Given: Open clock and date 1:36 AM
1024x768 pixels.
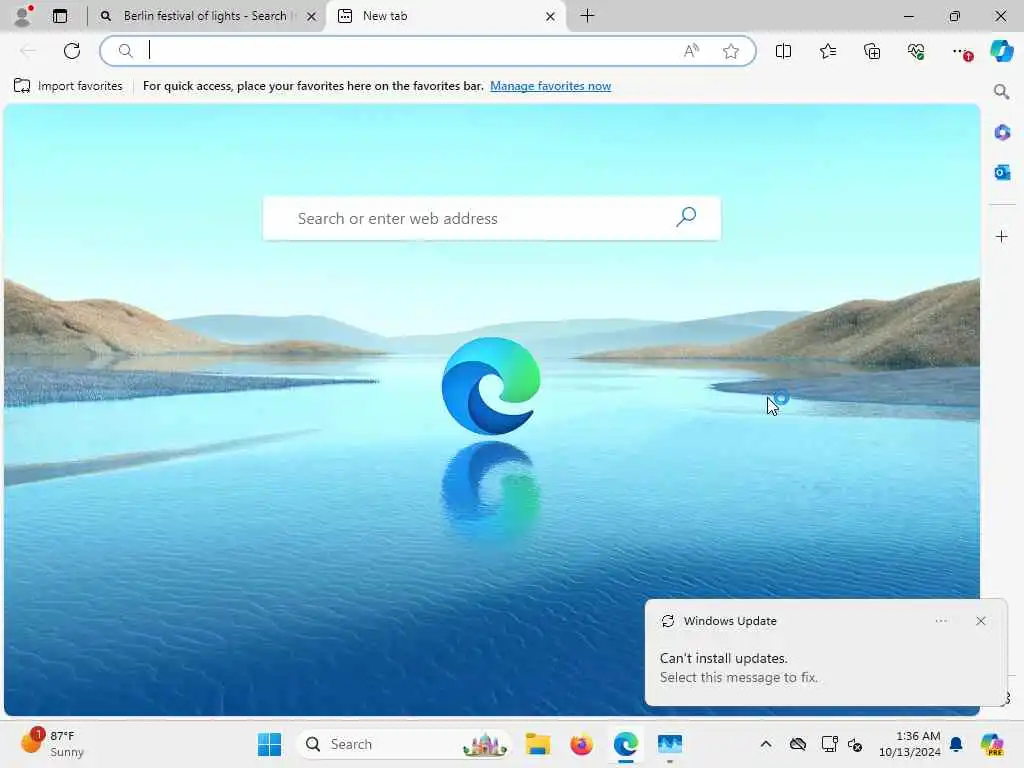Looking at the screenshot, I should pyautogui.click(x=909, y=744).
